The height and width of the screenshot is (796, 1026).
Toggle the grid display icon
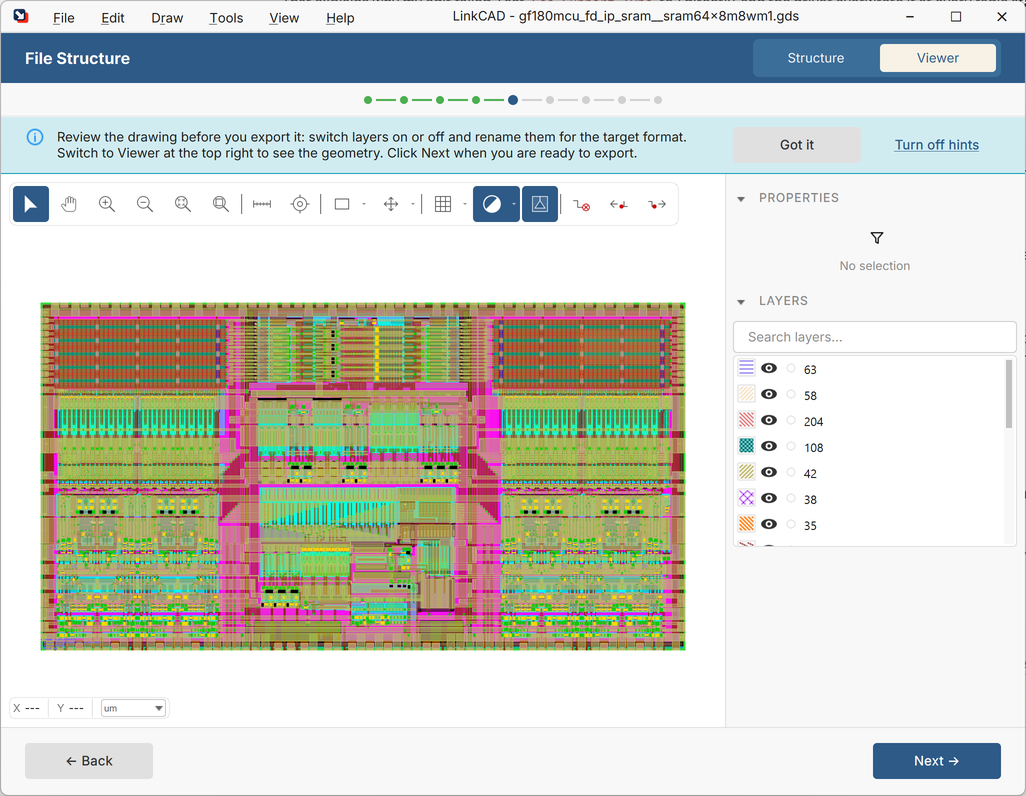coord(443,204)
